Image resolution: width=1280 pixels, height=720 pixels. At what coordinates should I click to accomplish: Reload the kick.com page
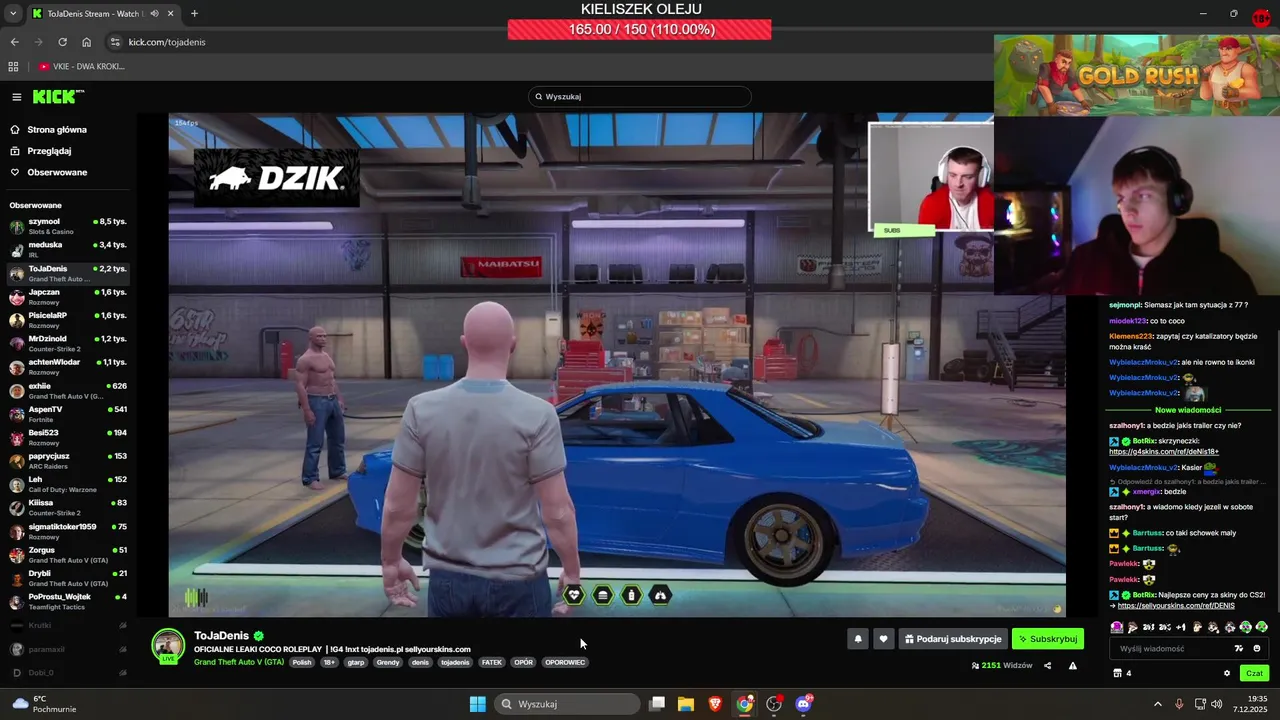62,42
